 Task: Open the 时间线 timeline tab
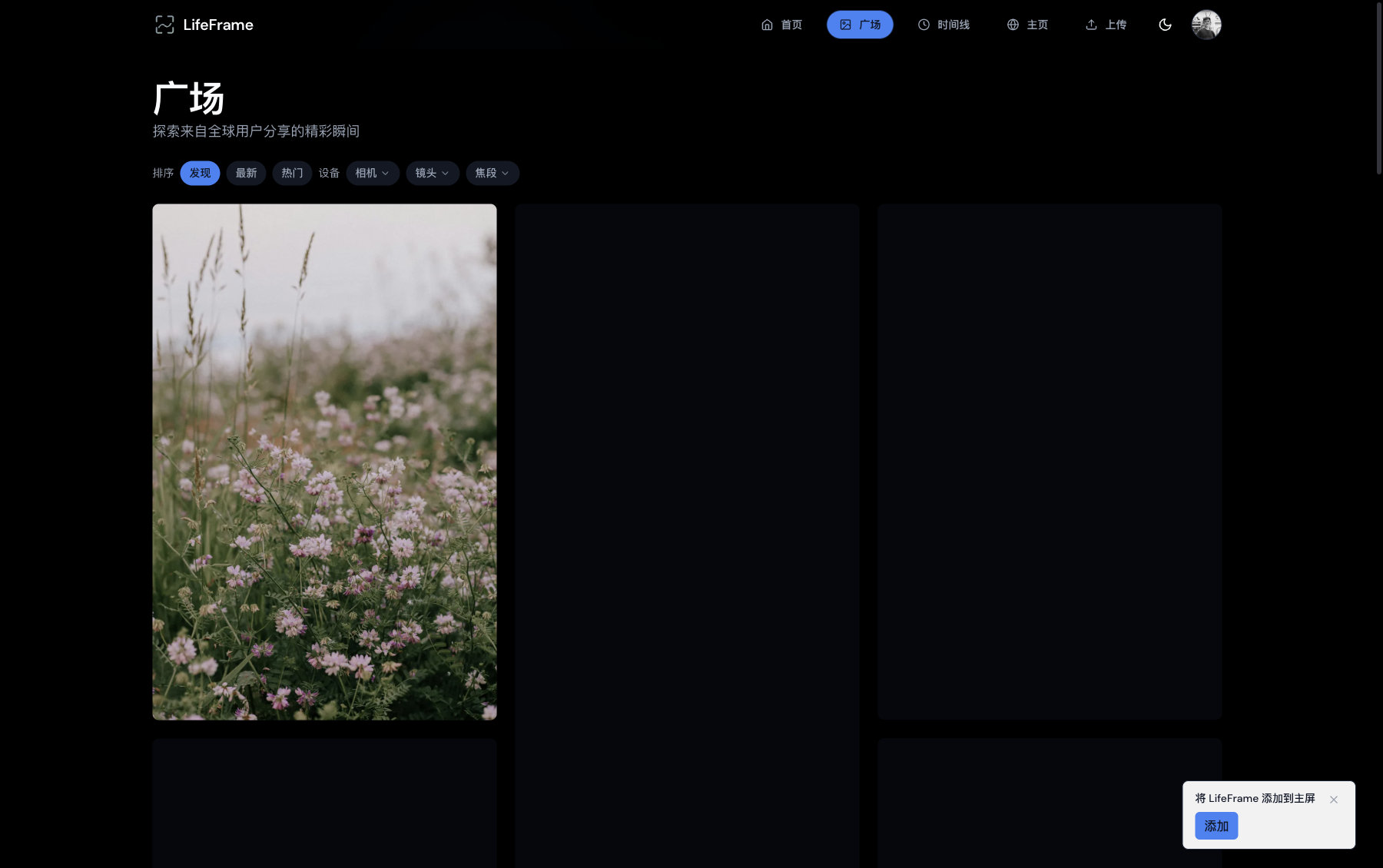click(944, 25)
